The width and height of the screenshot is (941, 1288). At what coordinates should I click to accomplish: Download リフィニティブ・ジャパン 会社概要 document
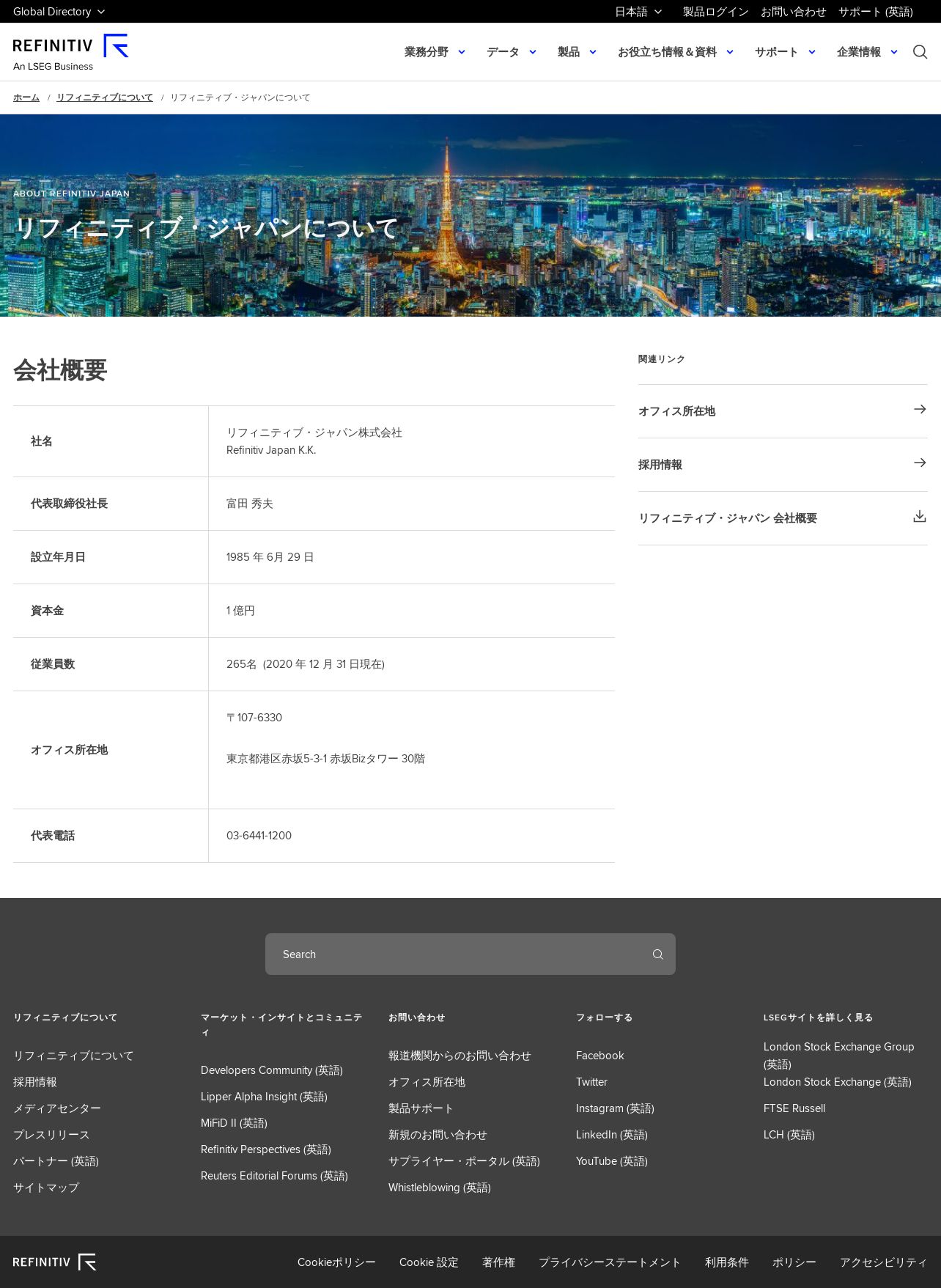pos(783,518)
